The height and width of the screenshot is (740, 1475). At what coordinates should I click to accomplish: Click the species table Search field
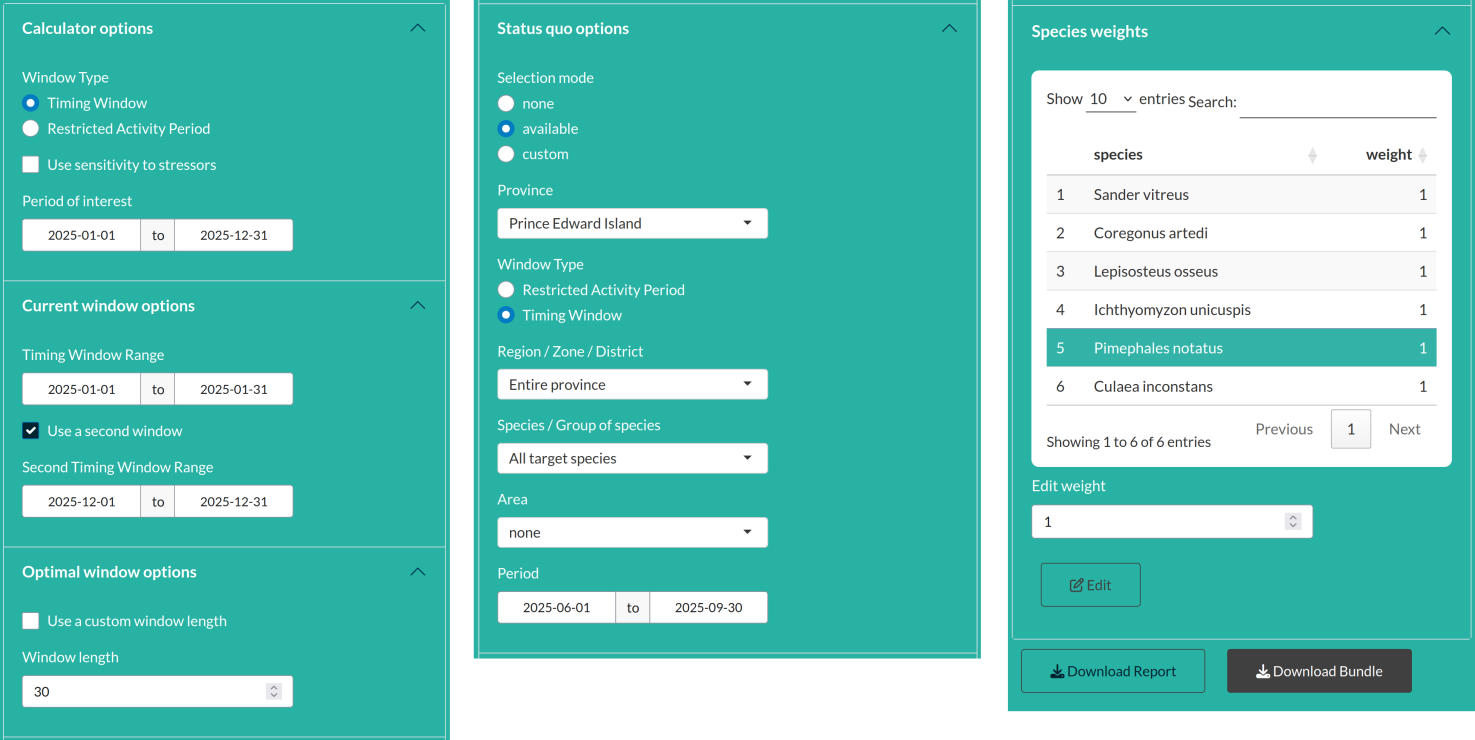click(1338, 102)
